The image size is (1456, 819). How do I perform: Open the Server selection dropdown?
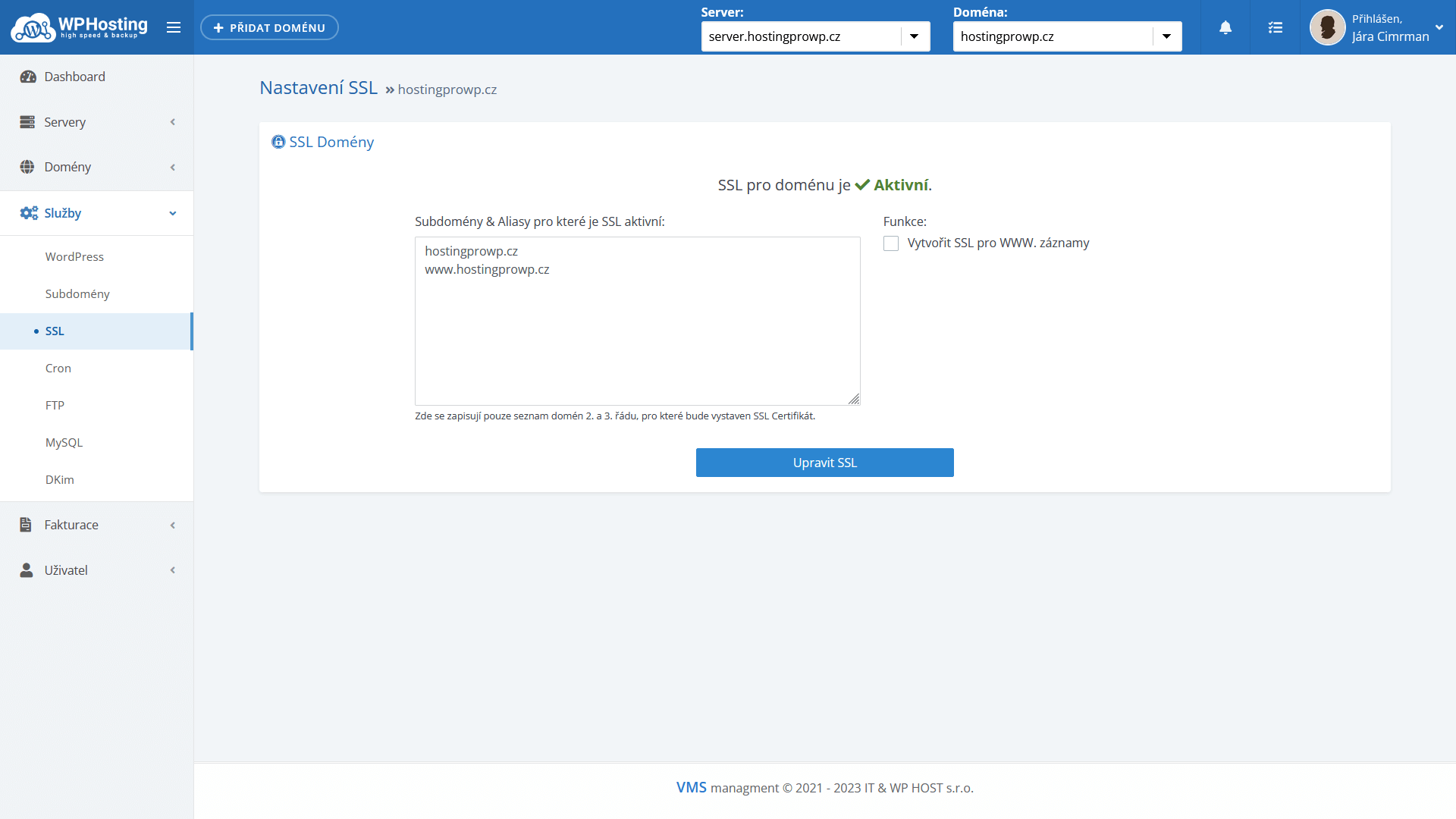tap(914, 36)
